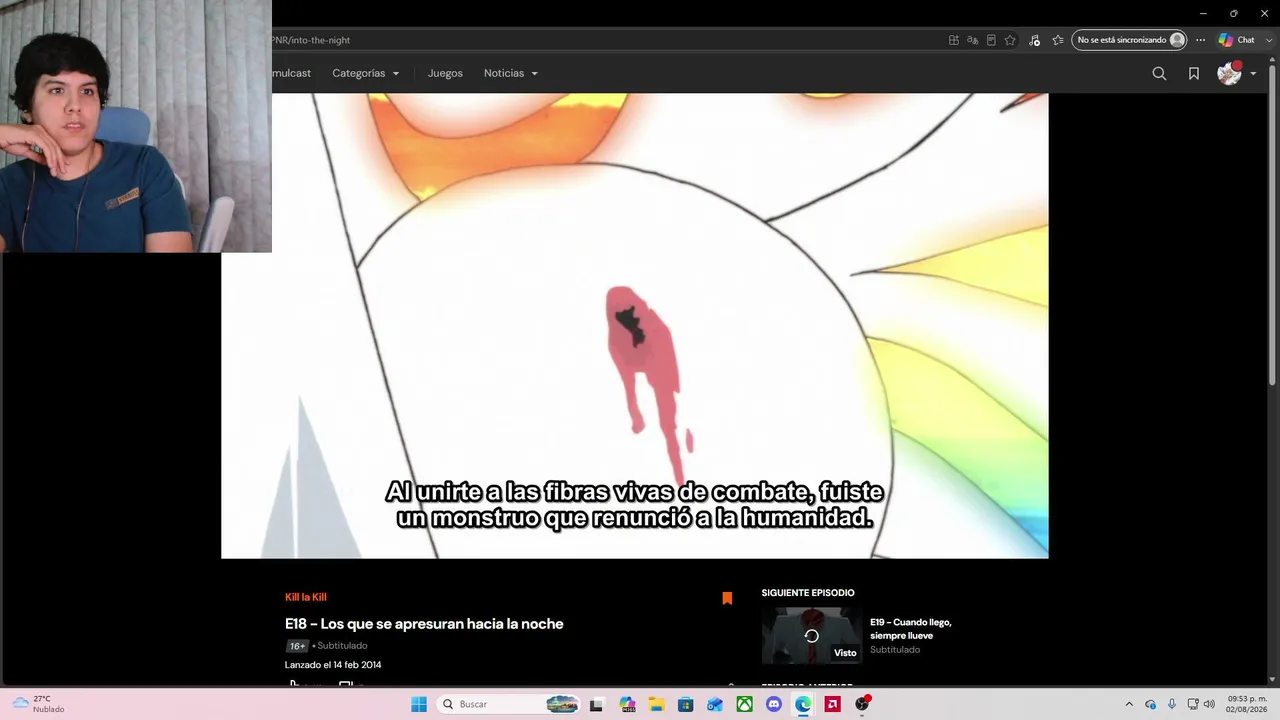Go to the Simulcast nav item

291,73
